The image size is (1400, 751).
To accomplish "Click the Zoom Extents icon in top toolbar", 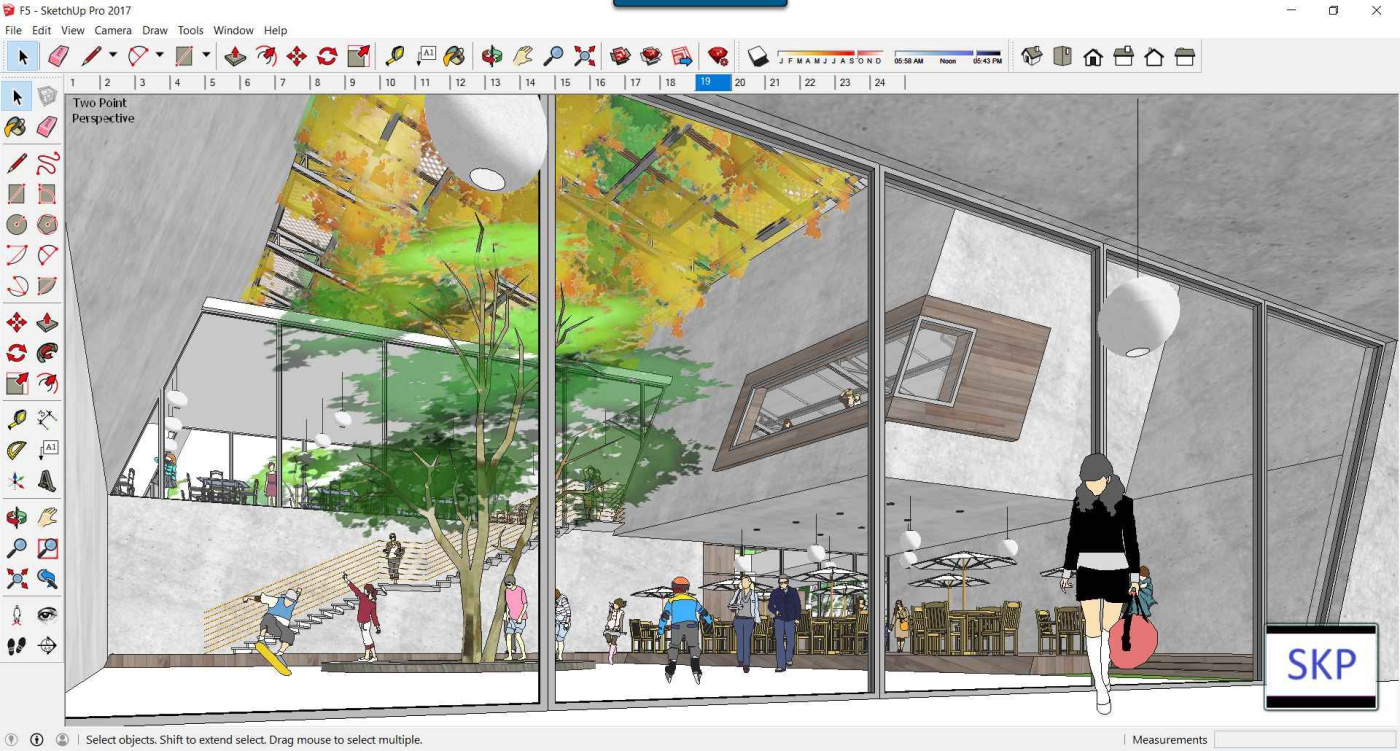I will click(x=585, y=56).
